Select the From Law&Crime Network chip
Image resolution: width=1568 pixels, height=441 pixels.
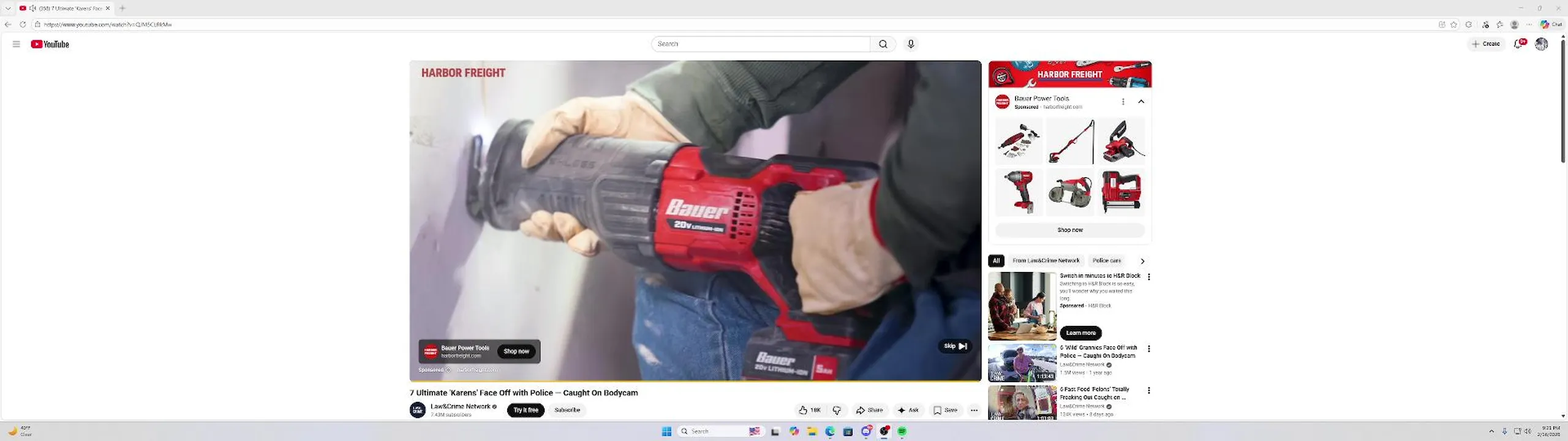(x=1046, y=261)
